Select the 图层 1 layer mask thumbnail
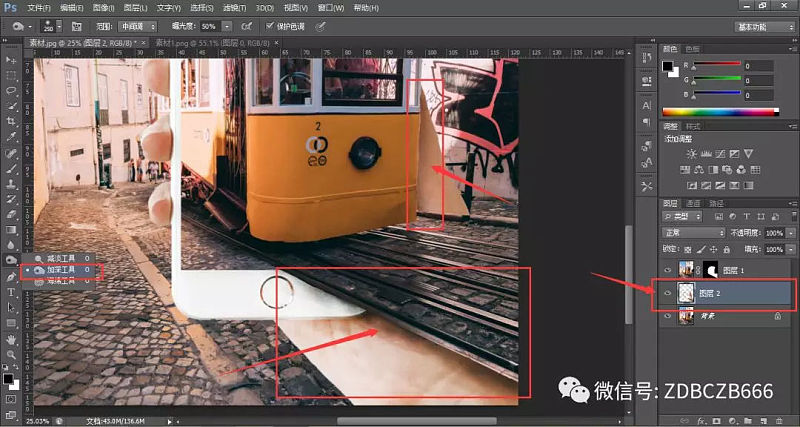 click(x=710, y=269)
